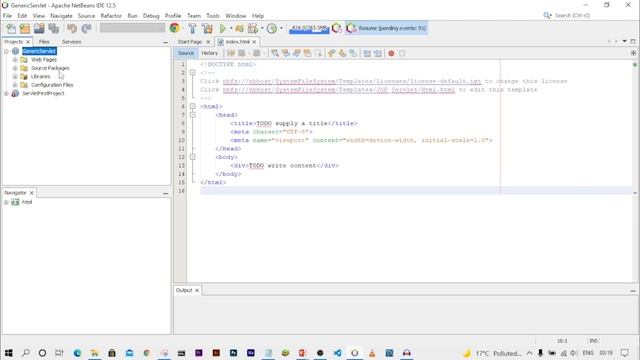The height and width of the screenshot is (360, 640).
Task: Open the Profile Project dropdown arrow
Action: [262, 28]
